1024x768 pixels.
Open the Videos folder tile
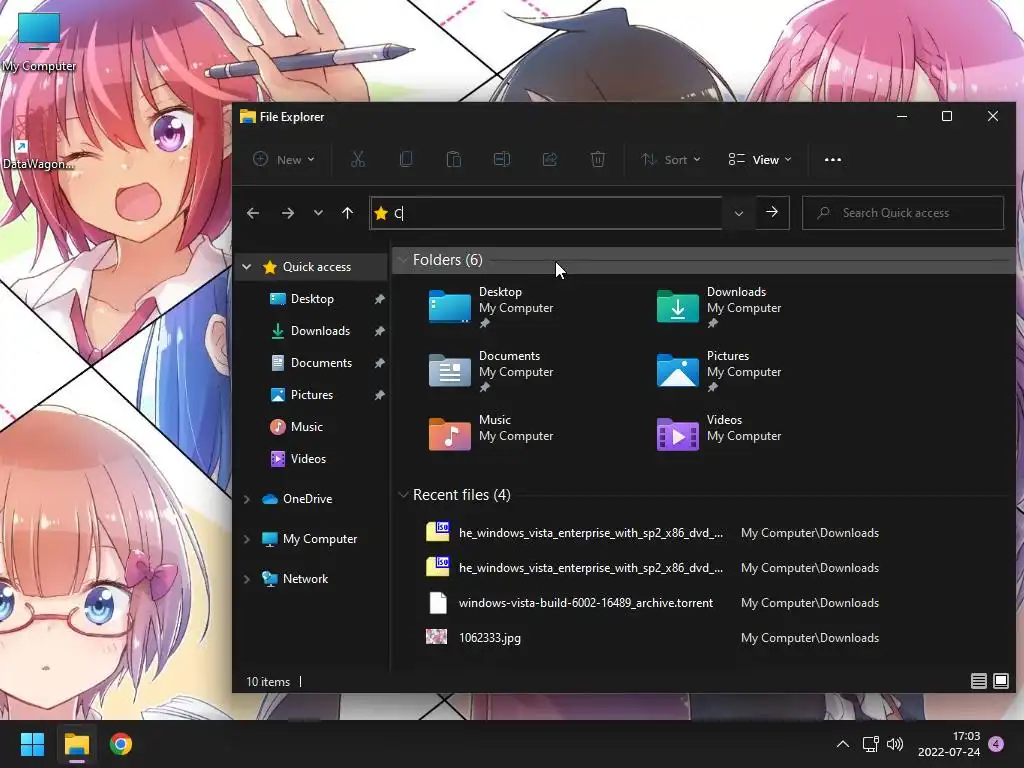click(719, 433)
